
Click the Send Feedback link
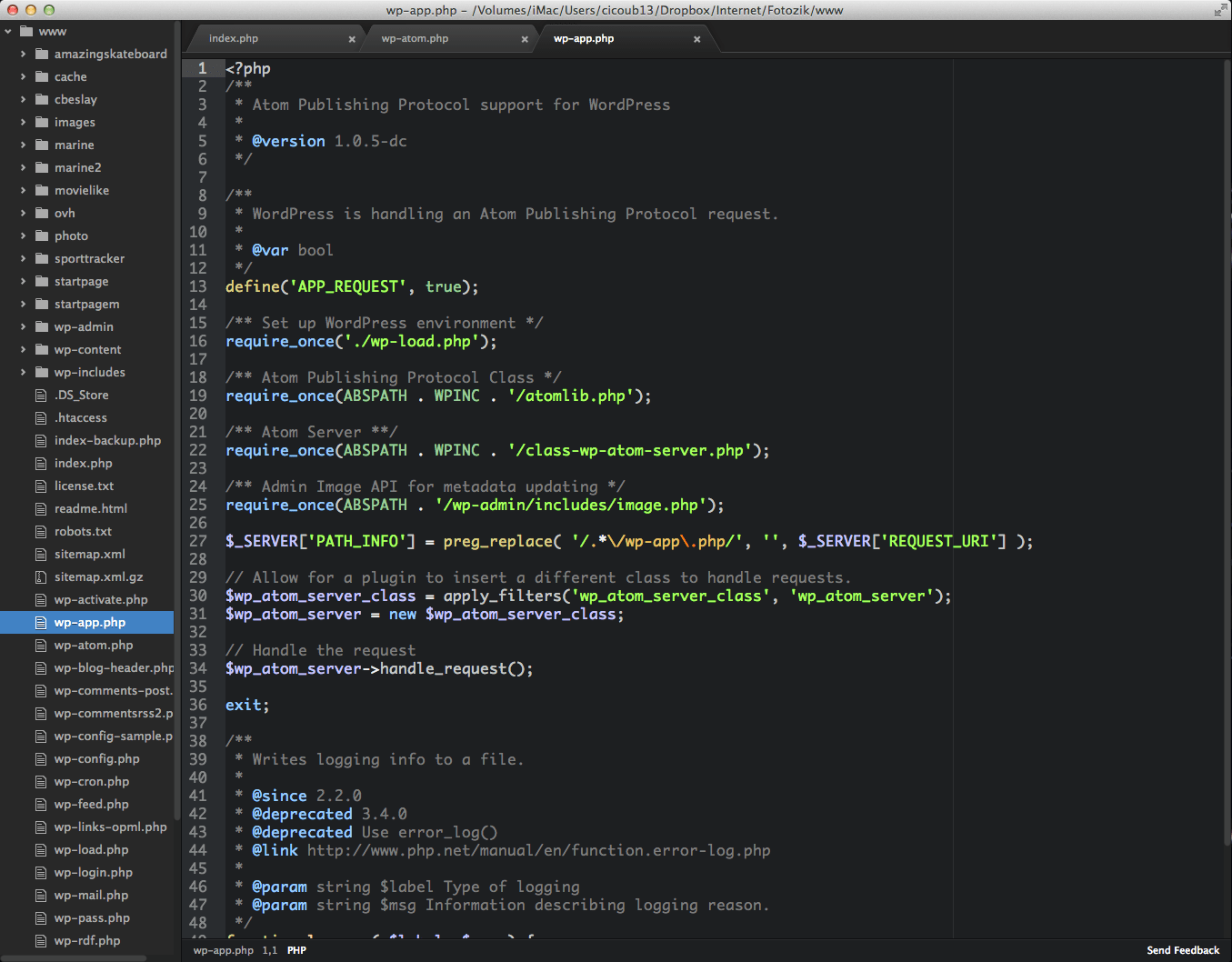coord(1183,950)
